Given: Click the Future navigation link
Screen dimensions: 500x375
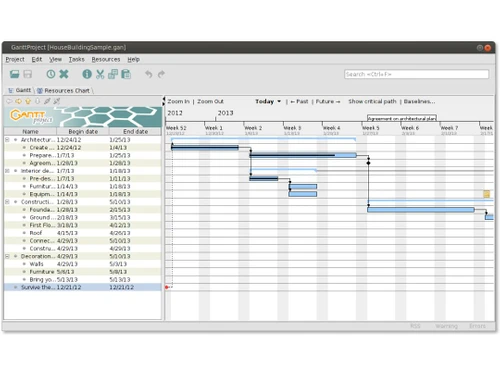Looking at the screenshot, I should pyautogui.click(x=328, y=101).
